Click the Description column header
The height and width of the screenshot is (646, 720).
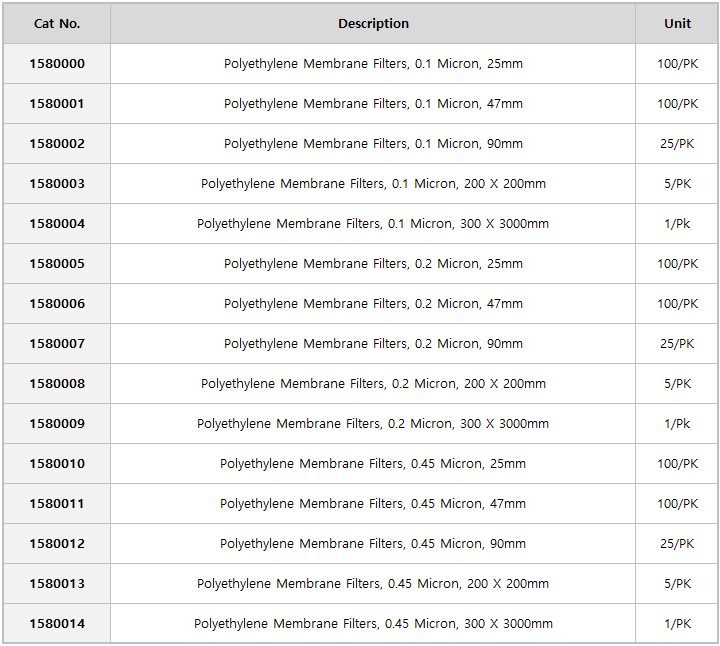pos(373,24)
